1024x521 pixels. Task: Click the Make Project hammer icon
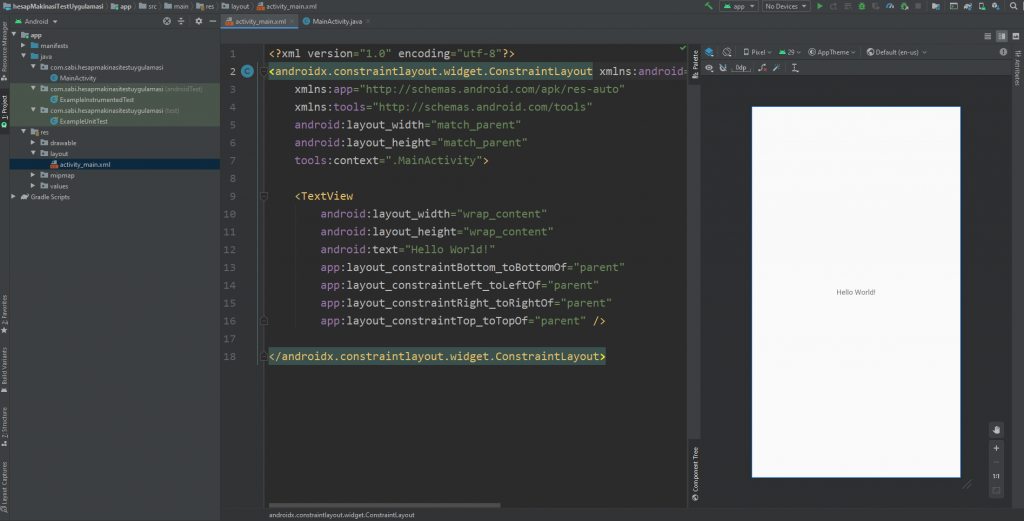tap(709, 6)
